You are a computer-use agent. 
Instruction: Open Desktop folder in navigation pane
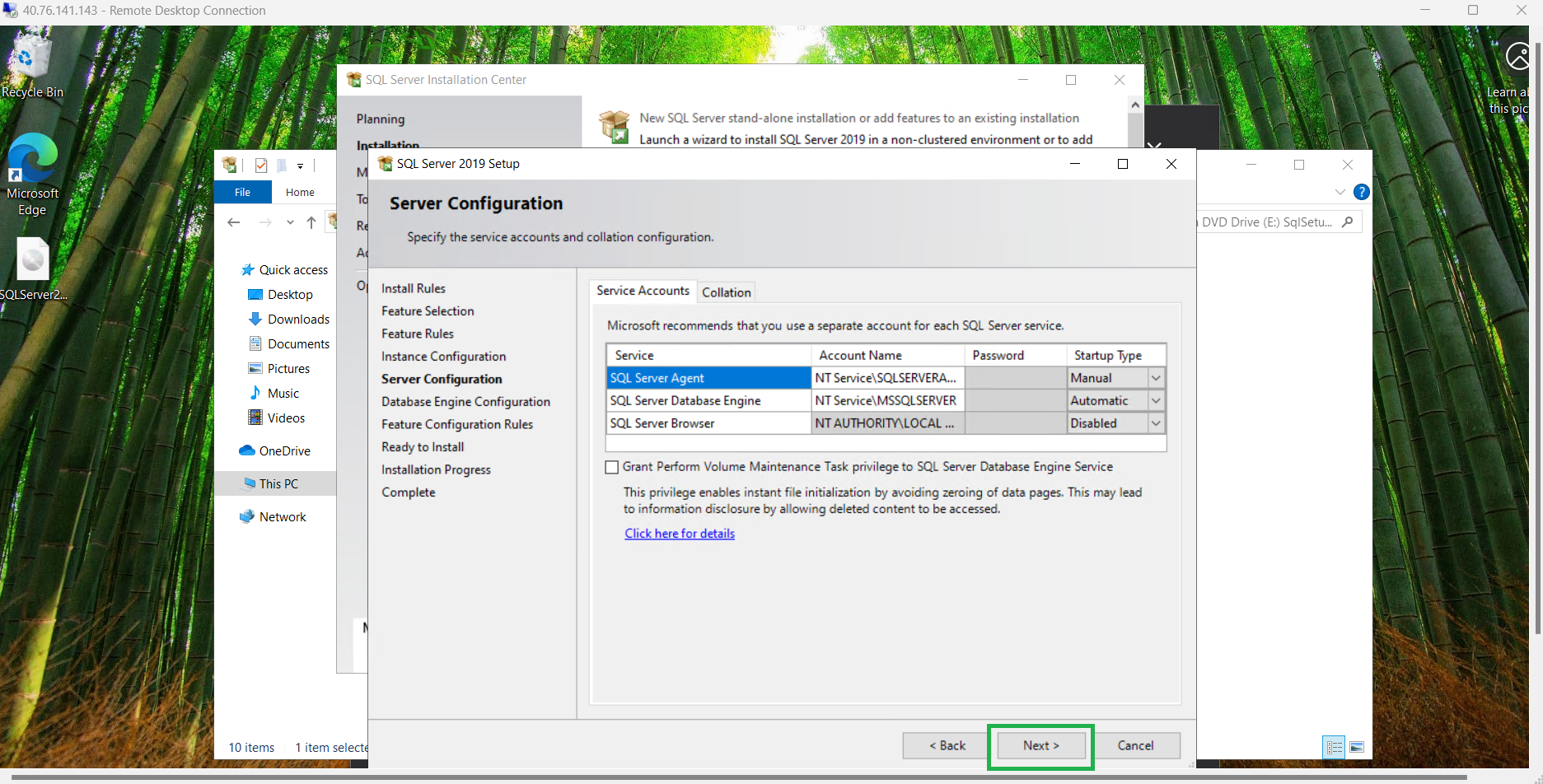(280, 295)
